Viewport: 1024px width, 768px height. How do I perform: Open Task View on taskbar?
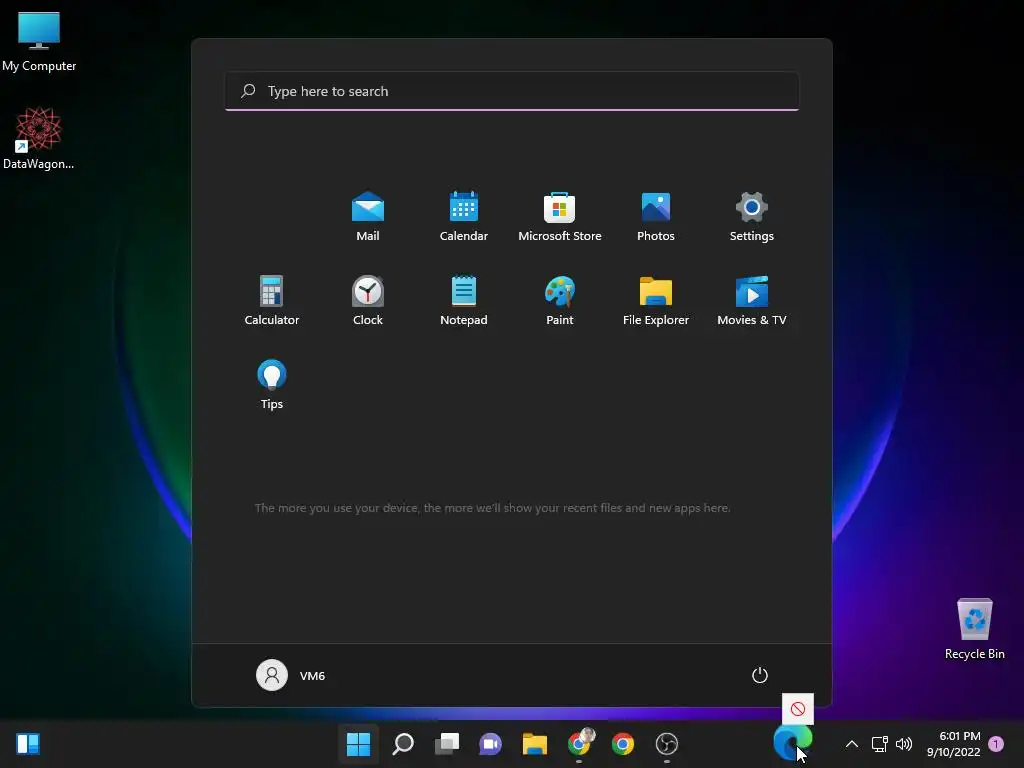447,744
